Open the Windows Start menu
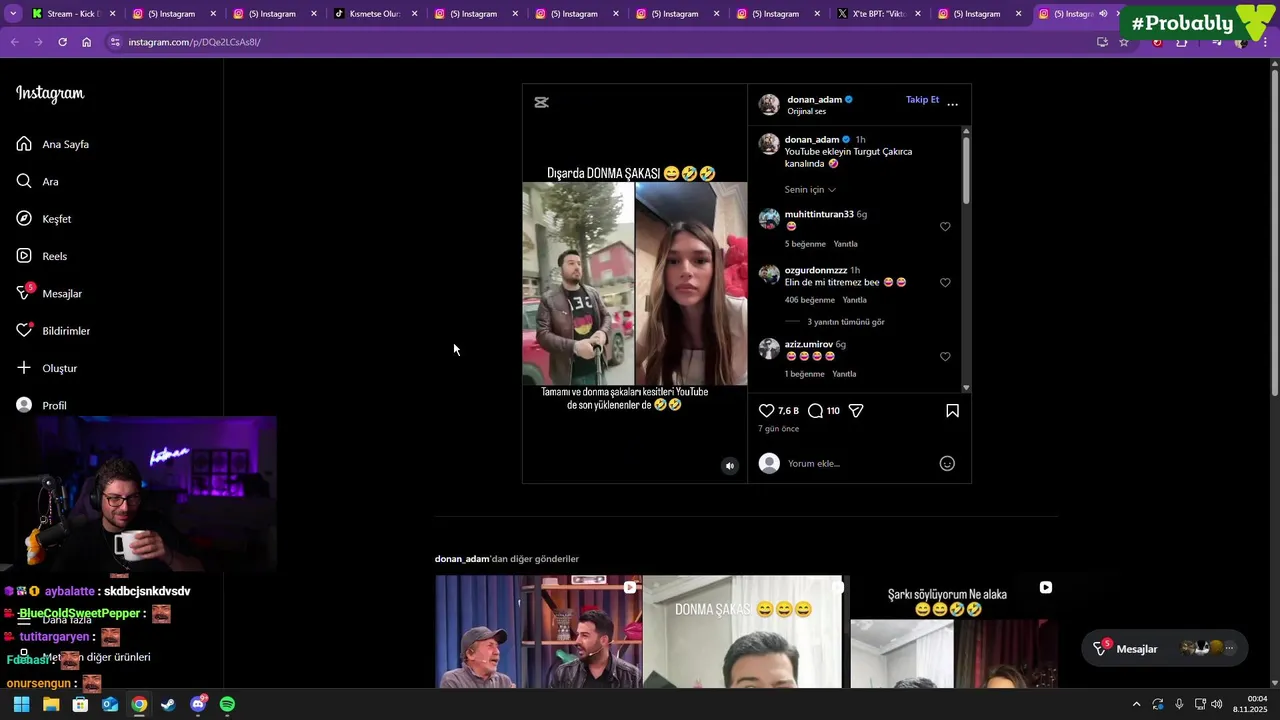This screenshot has width=1280, height=720. [21, 704]
